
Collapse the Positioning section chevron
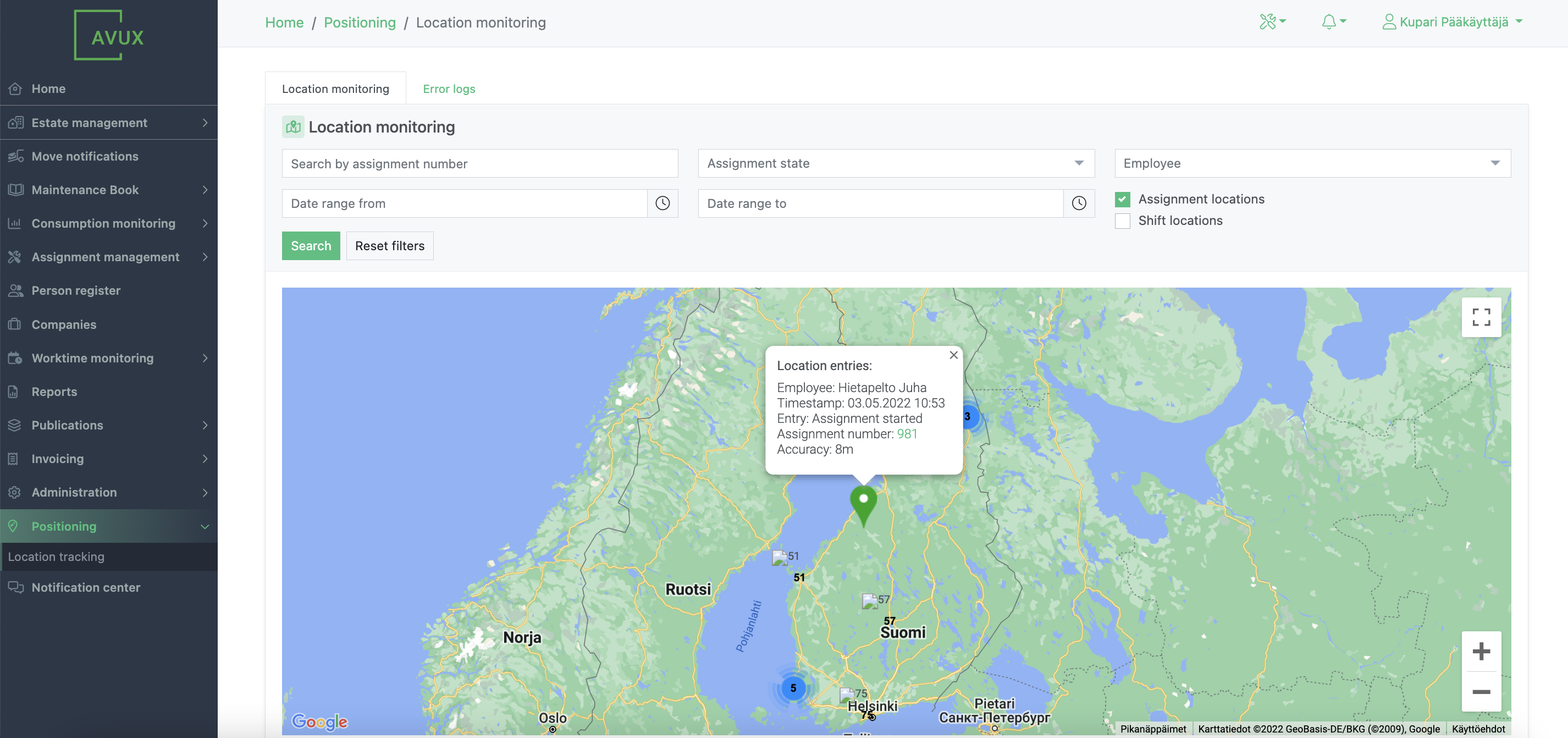tap(205, 526)
